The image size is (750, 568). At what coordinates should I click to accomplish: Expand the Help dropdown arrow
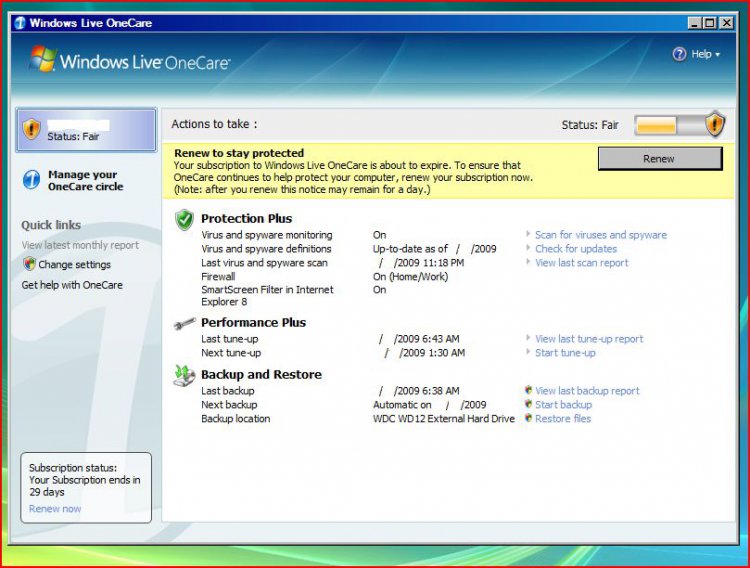click(x=717, y=55)
